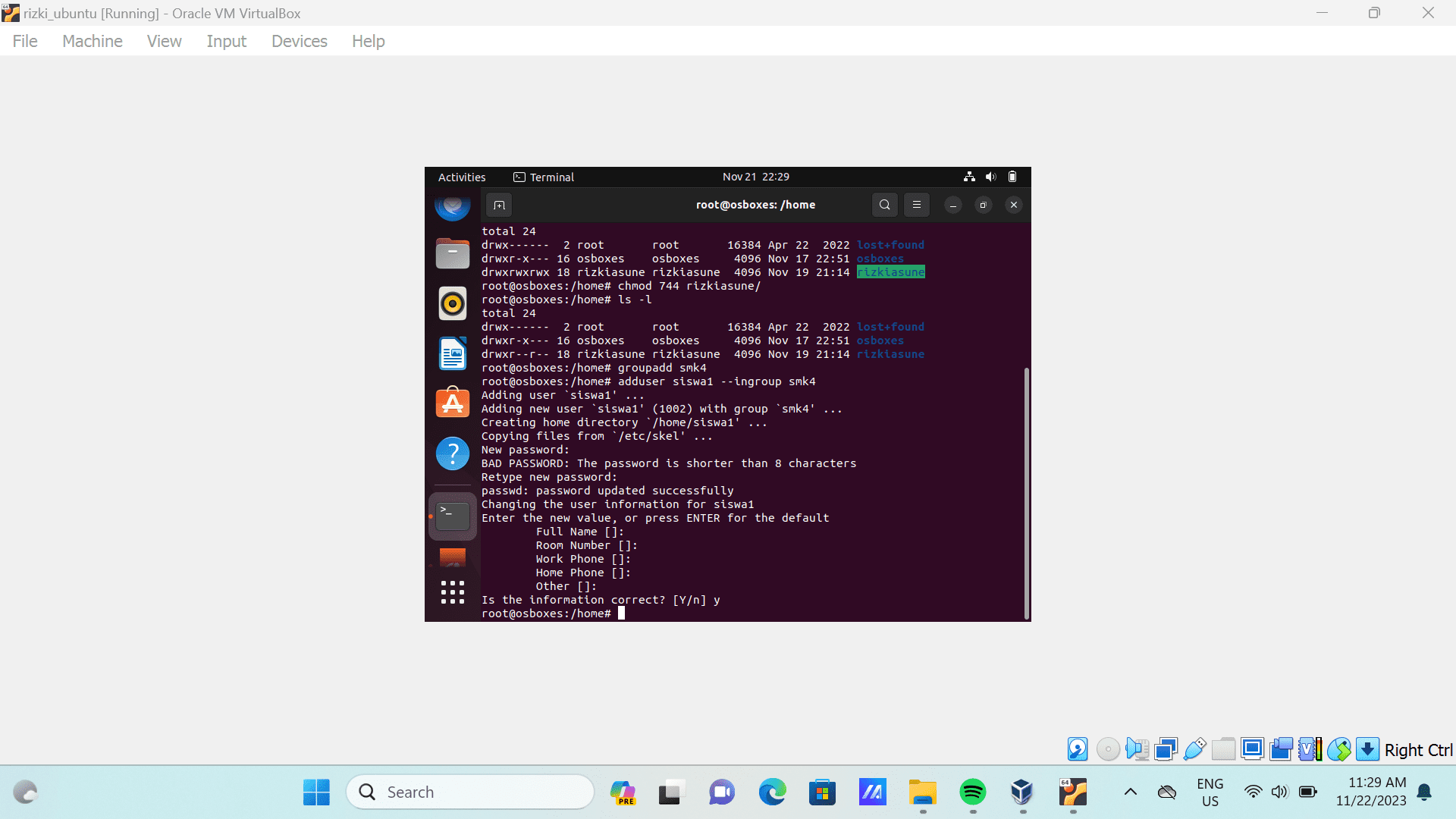Switch the ENG US input language
This screenshot has height=819, width=1456.
(x=1210, y=792)
